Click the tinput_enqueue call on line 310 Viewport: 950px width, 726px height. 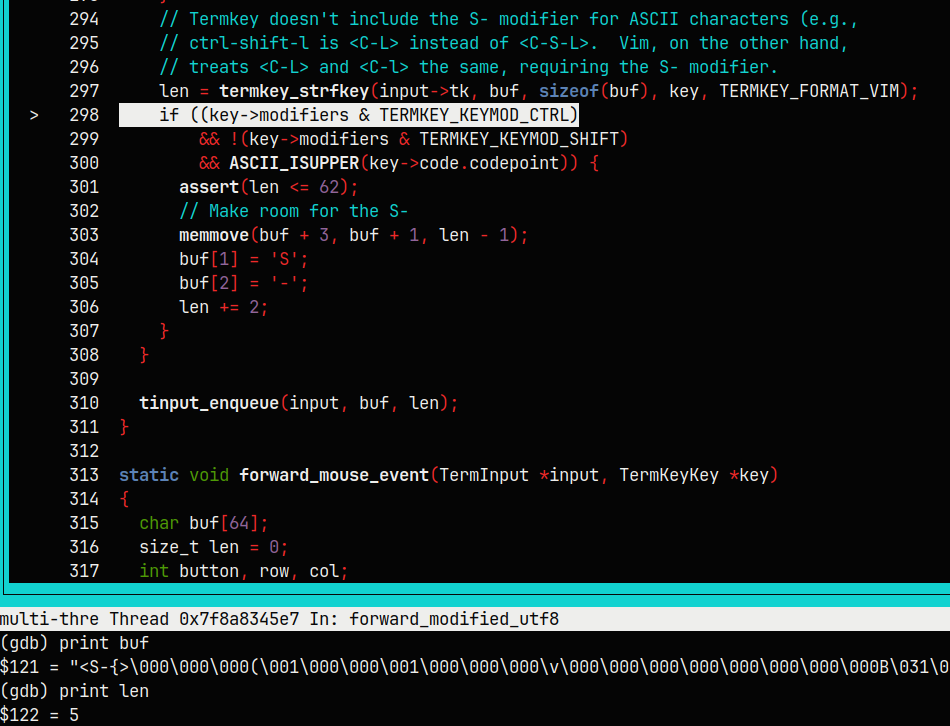coord(208,402)
